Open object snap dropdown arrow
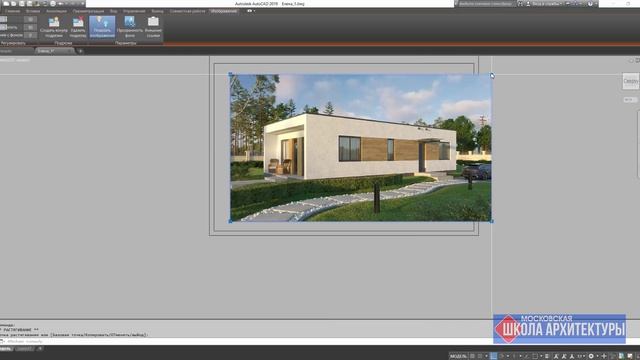This screenshot has width=640, height=360. pyautogui.click(x=542, y=356)
